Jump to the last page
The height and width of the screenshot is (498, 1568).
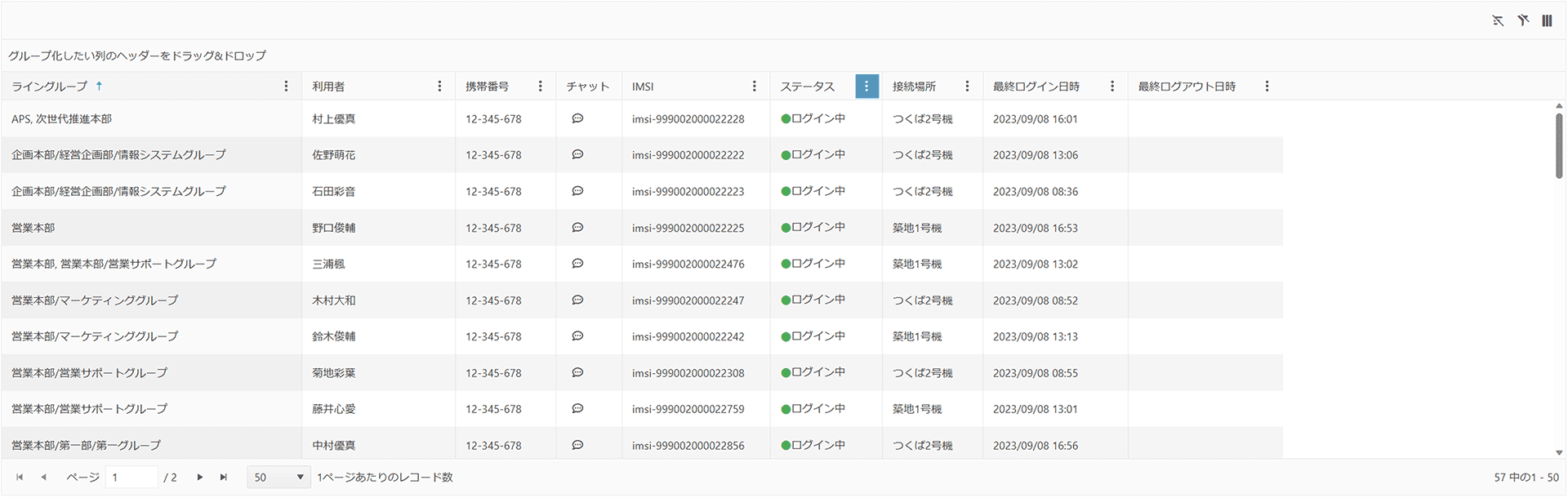point(224,477)
